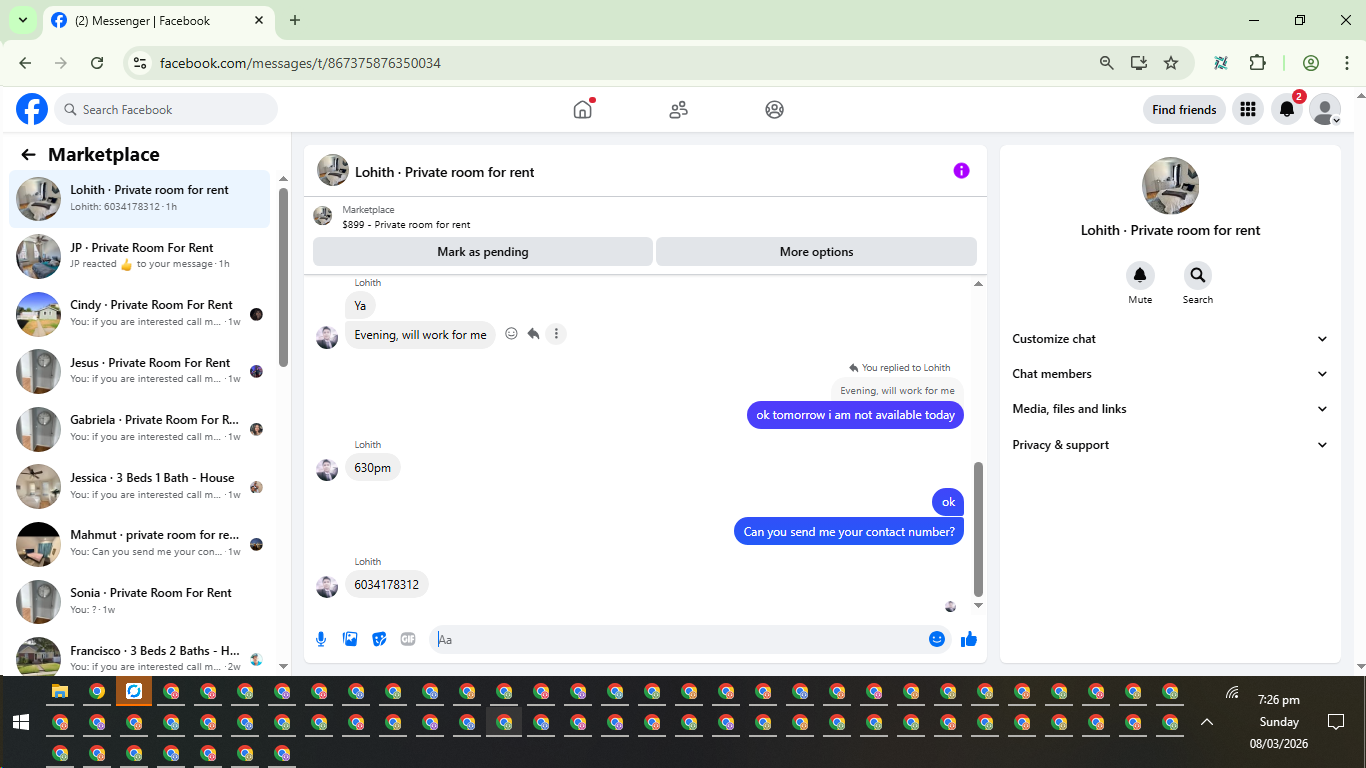This screenshot has width=1366, height=768.
Task: Go to Home feed icon
Action: [583, 110]
